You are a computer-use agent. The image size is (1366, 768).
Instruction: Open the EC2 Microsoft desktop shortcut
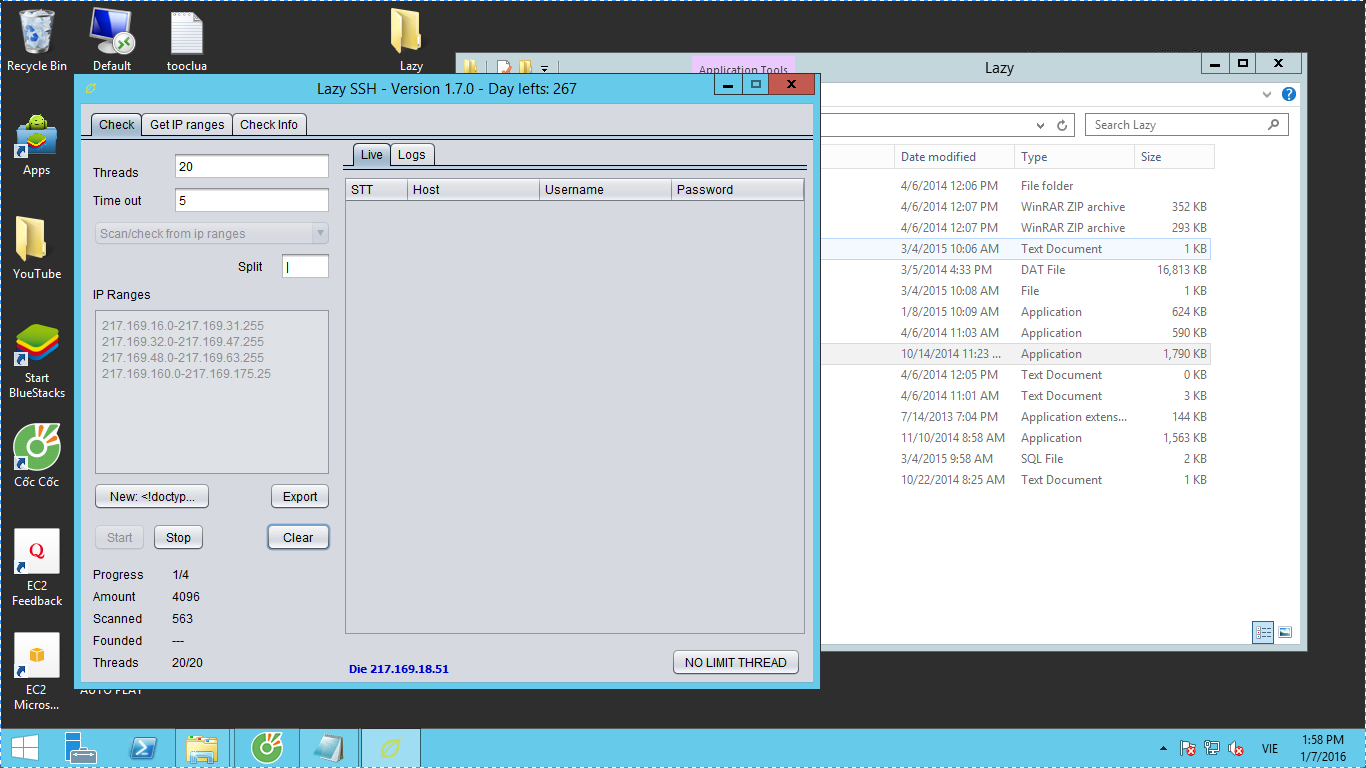[37, 671]
